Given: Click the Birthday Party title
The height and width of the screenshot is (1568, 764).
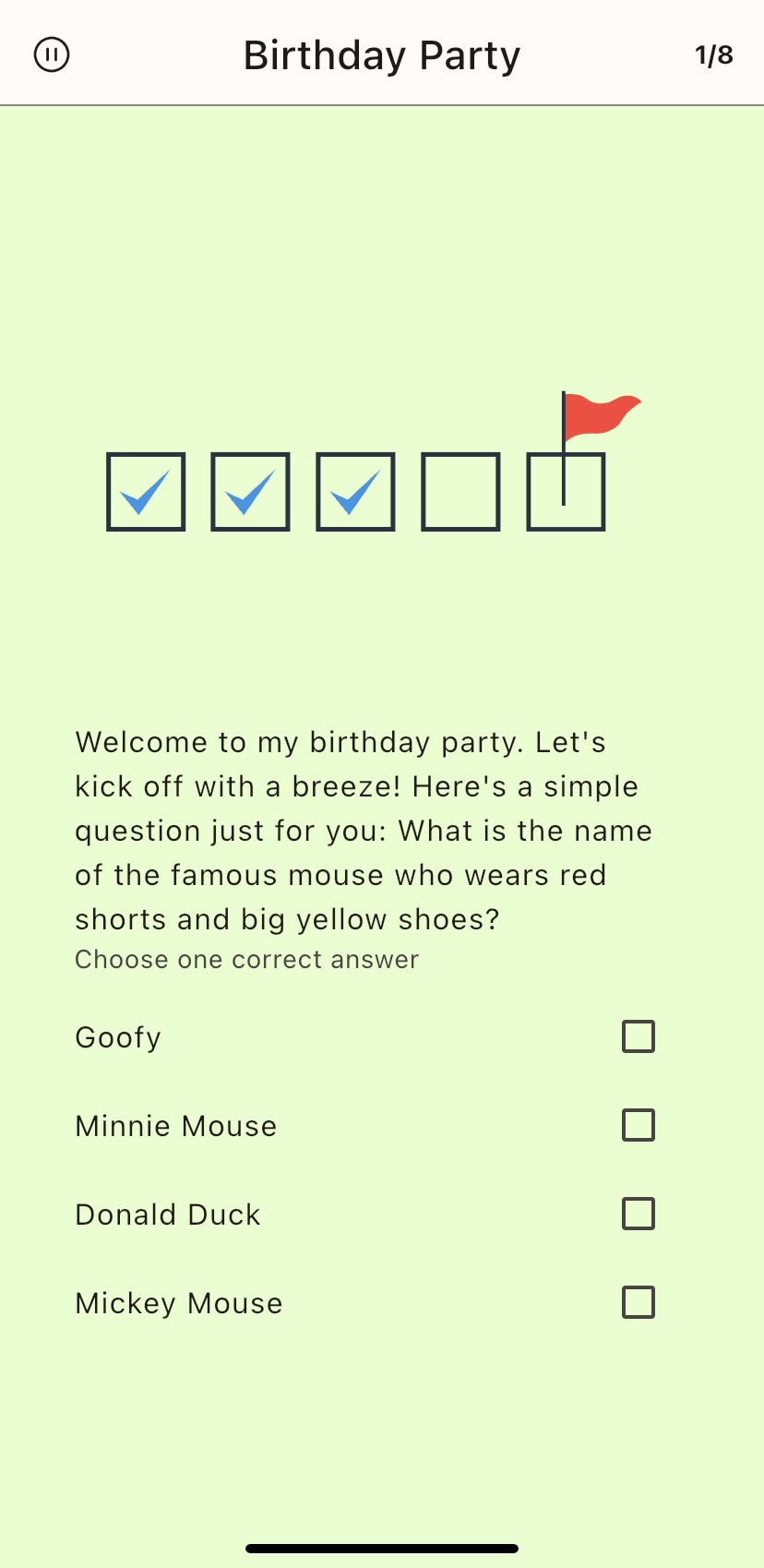Looking at the screenshot, I should point(382,55).
